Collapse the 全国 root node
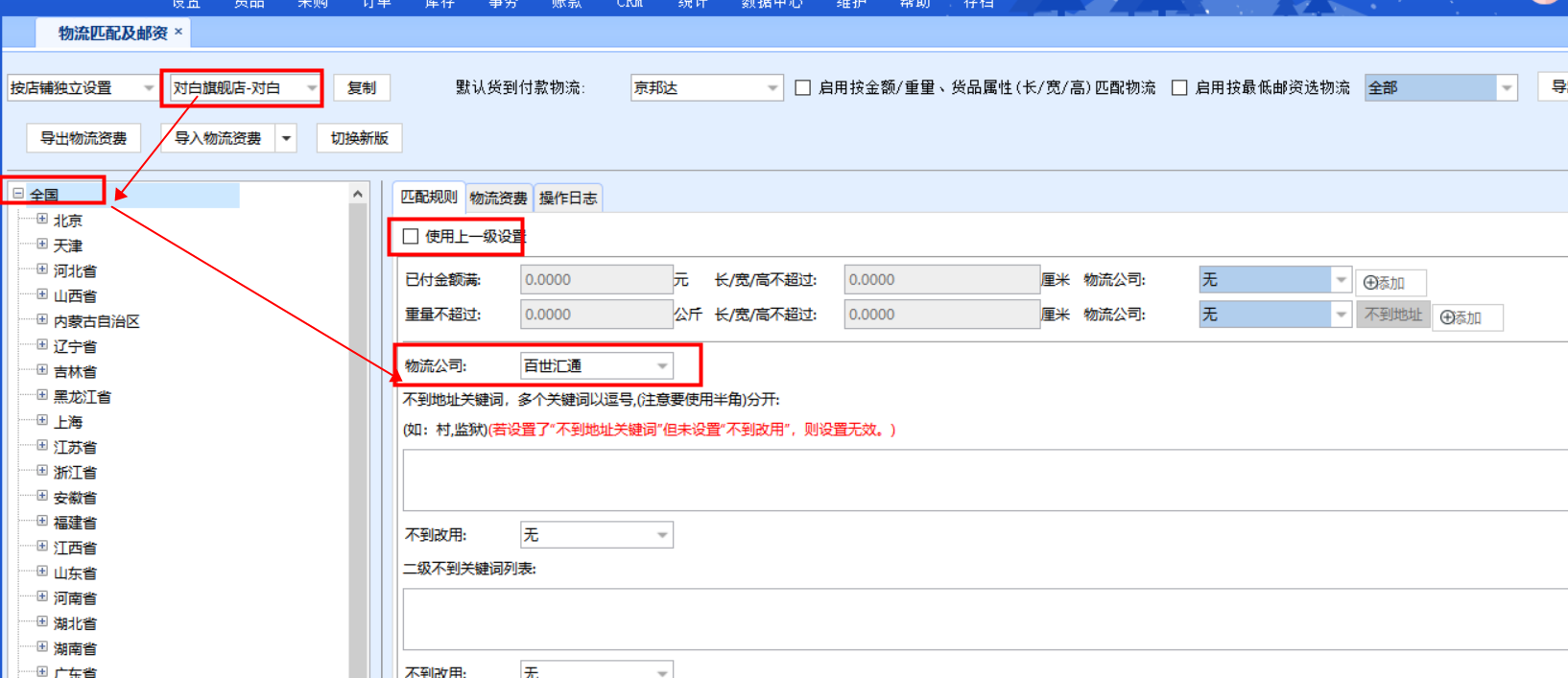Viewport: 1568px width, 678px height. 18,194
